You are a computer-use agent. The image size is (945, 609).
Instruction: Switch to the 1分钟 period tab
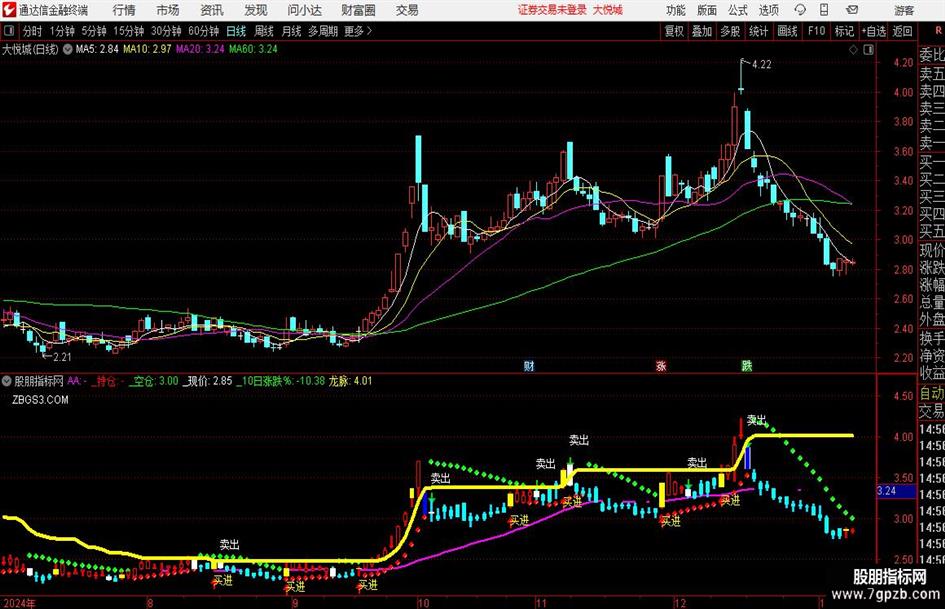tap(62, 31)
